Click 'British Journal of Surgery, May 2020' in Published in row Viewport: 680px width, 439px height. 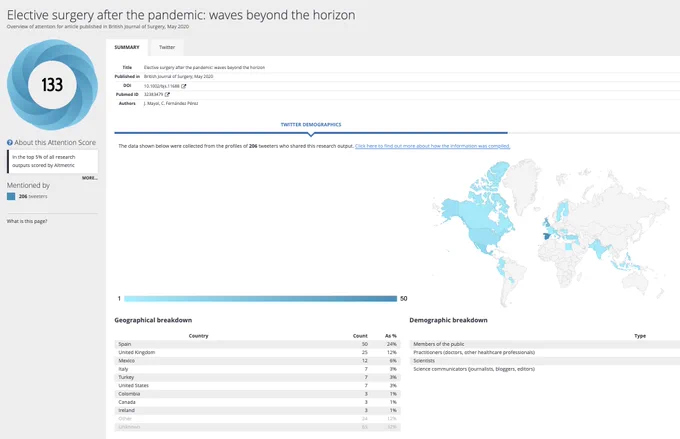coord(179,76)
